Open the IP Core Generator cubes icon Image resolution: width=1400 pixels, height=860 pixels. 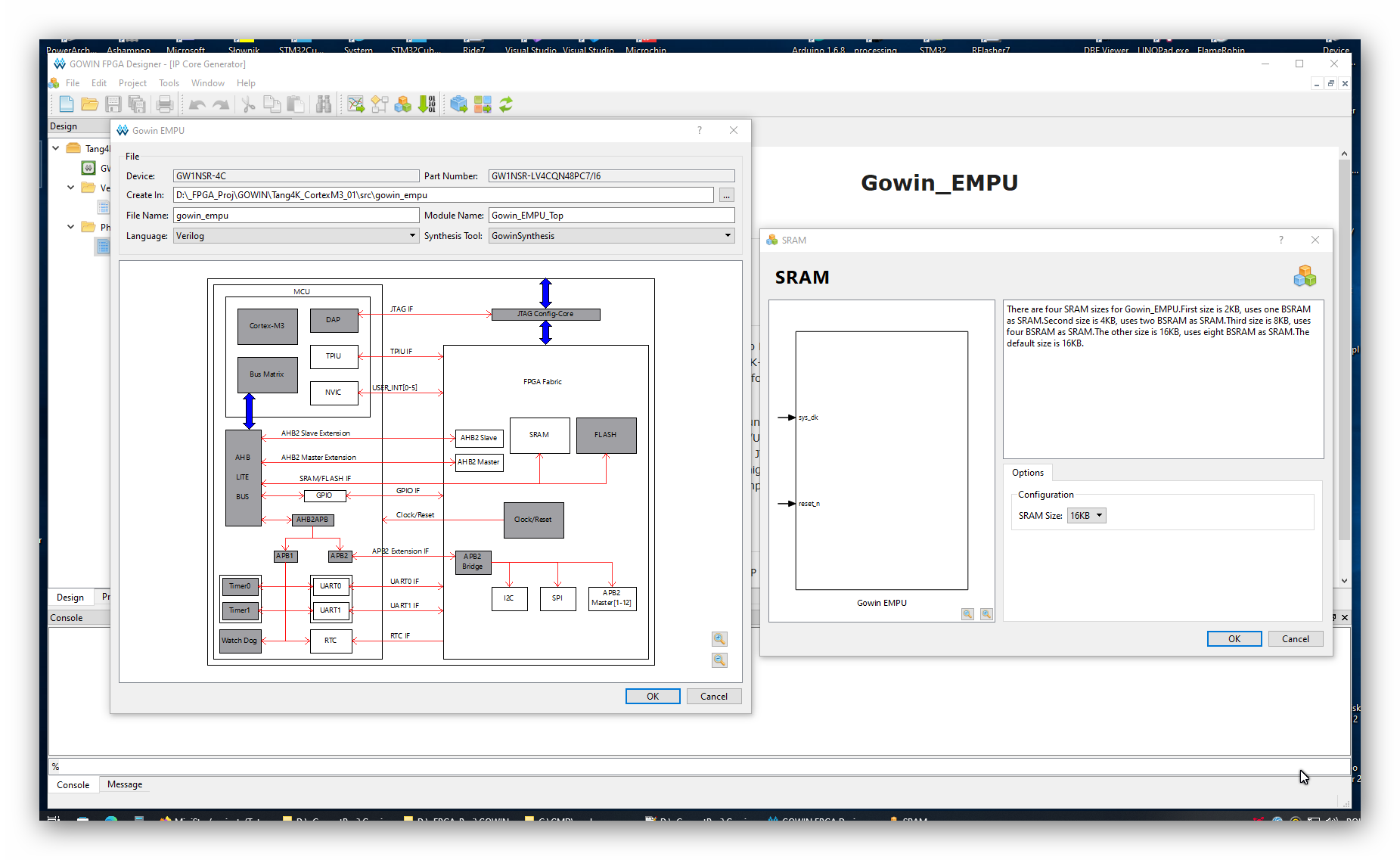(403, 104)
